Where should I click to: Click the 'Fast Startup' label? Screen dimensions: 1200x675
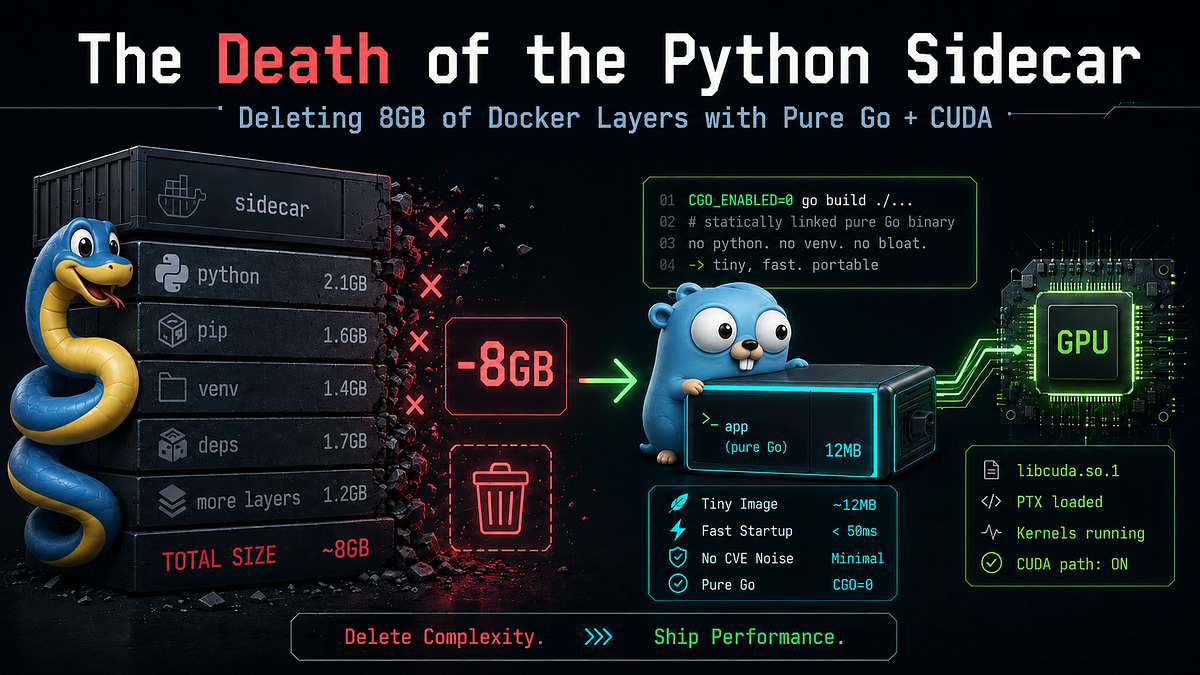747,531
